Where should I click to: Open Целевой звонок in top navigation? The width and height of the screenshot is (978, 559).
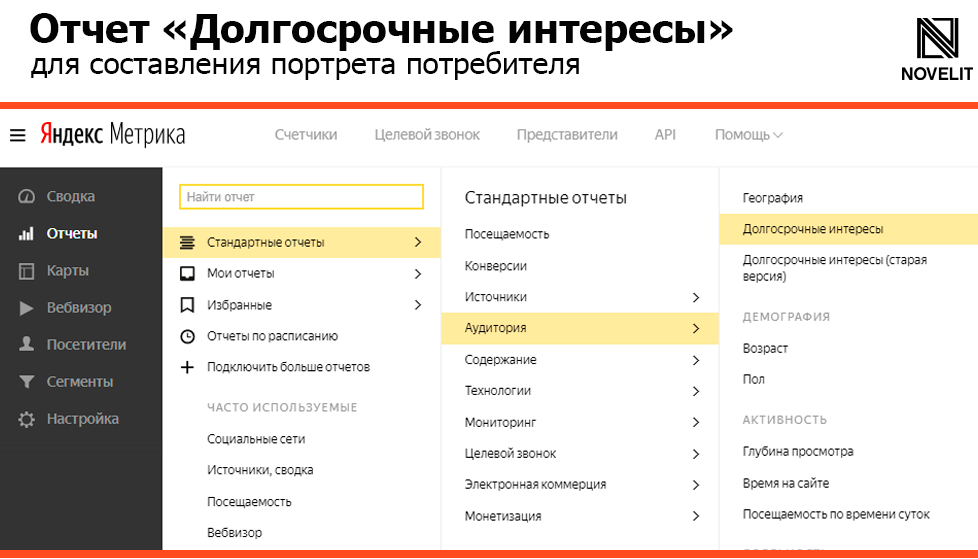tap(427, 135)
